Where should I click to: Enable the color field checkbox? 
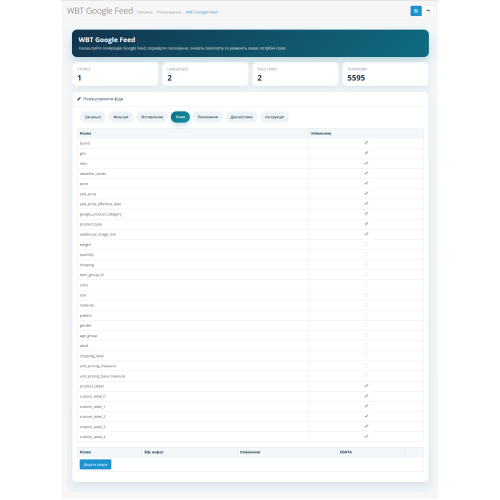coord(366,285)
